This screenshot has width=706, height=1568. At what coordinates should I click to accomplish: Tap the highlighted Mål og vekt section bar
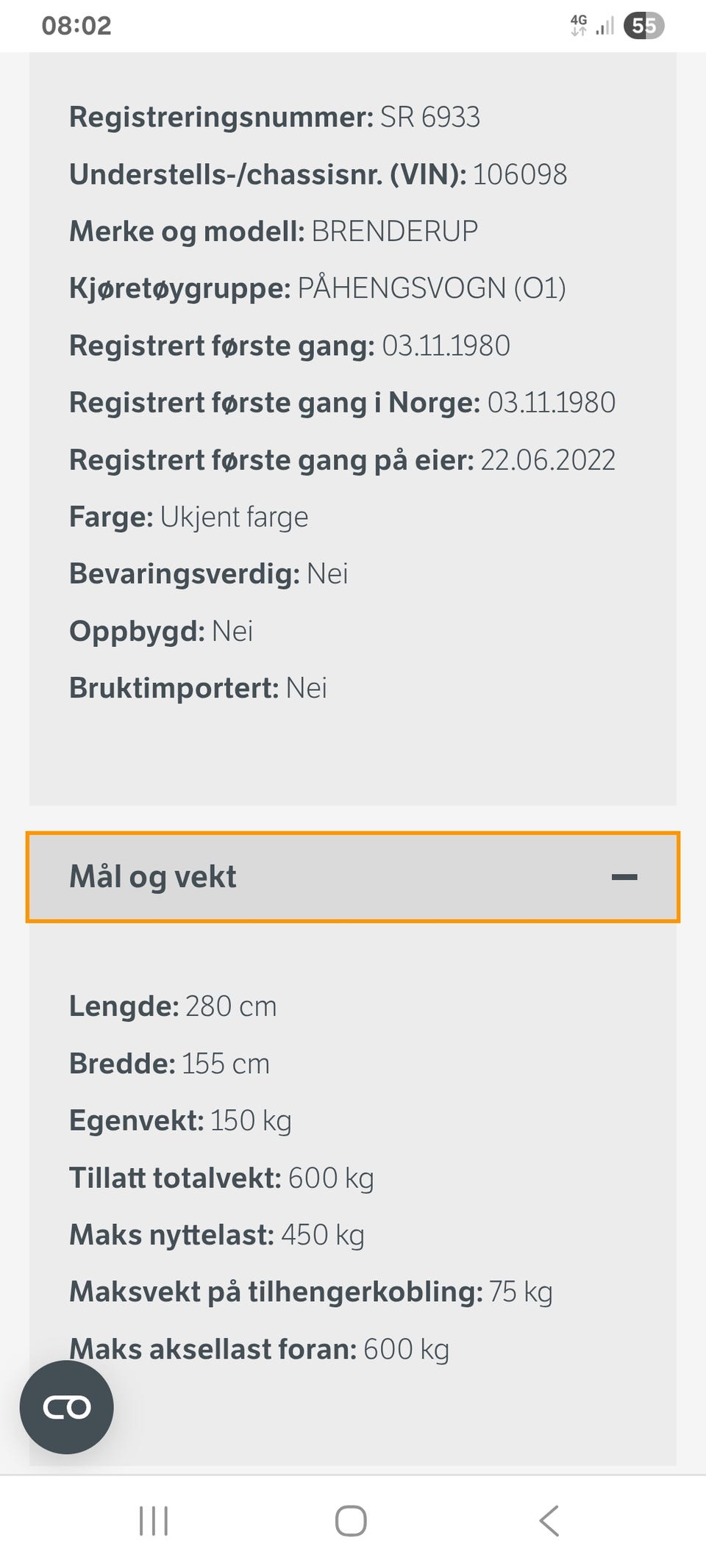click(353, 876)
